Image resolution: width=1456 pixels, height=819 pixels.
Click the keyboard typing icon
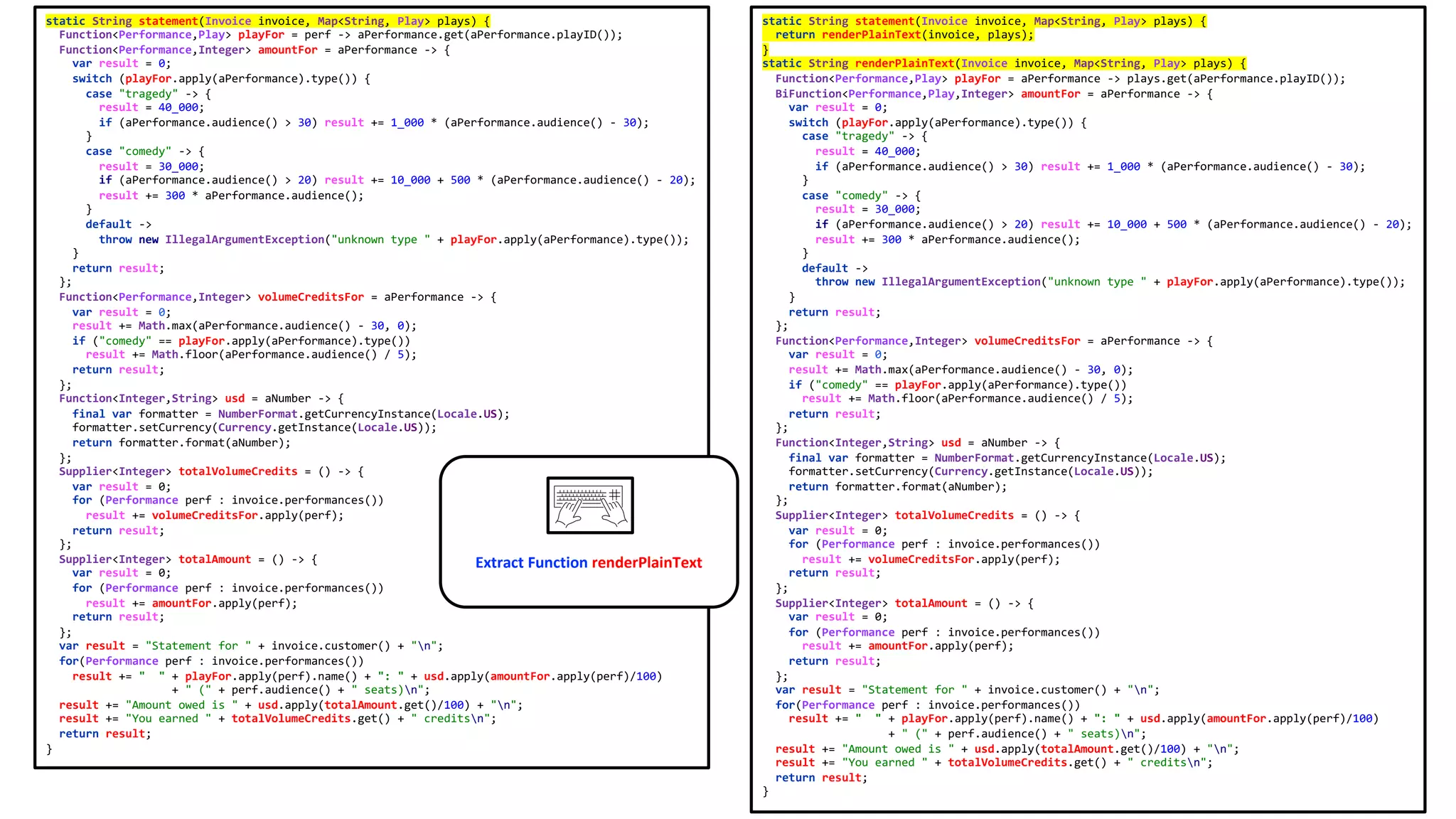click(x=589, y=505)
